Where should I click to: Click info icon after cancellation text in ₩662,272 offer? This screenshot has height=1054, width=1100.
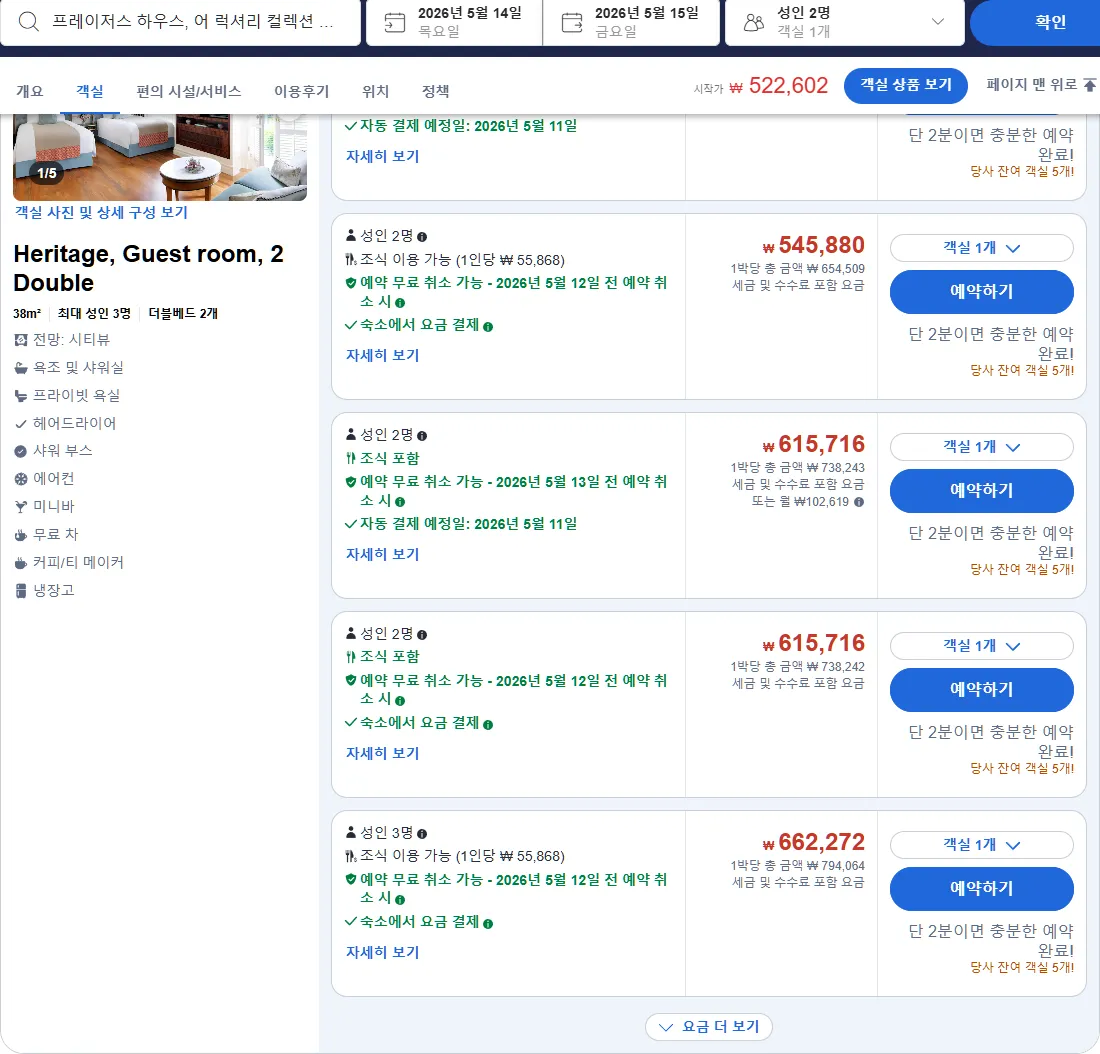pos(400,900)
